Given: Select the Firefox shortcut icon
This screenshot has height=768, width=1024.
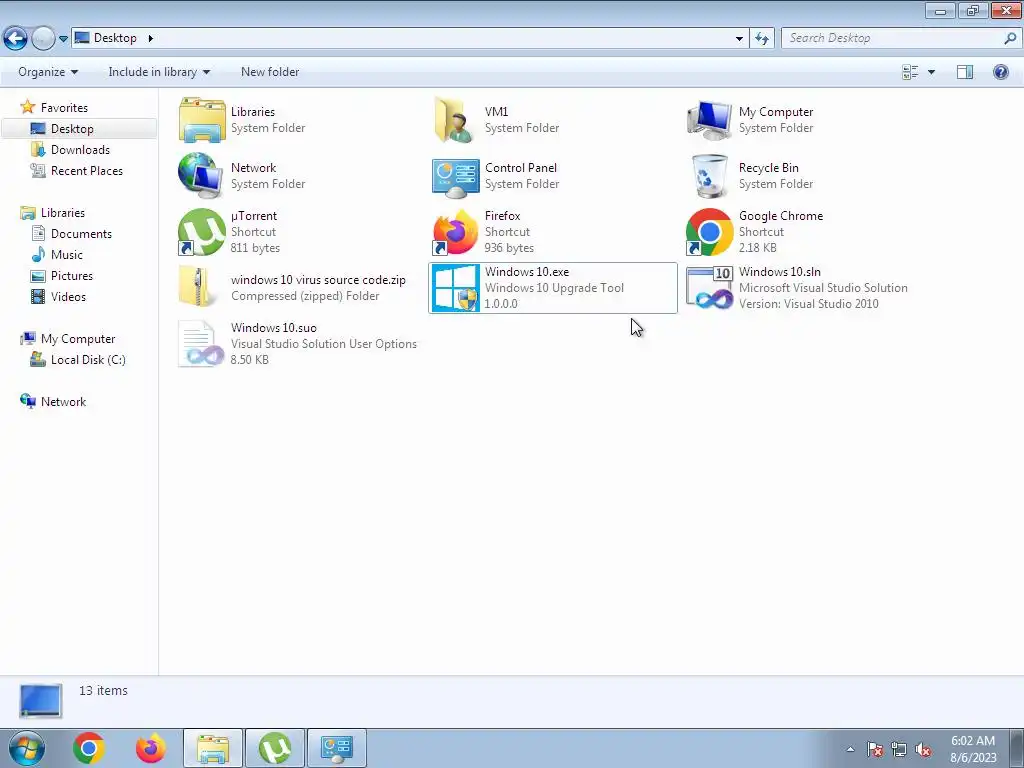Looking at the screenshot, I should pyautogui.click(x=455, y=232).
